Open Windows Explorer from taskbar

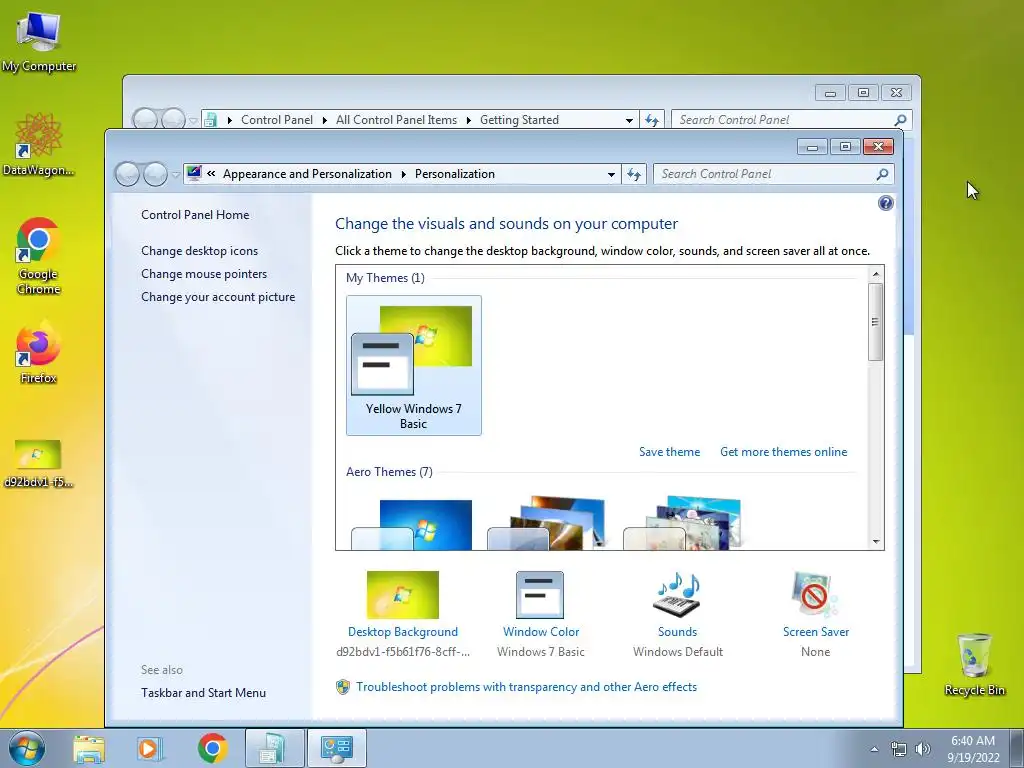pyautogui.click(x=89, y=749)
